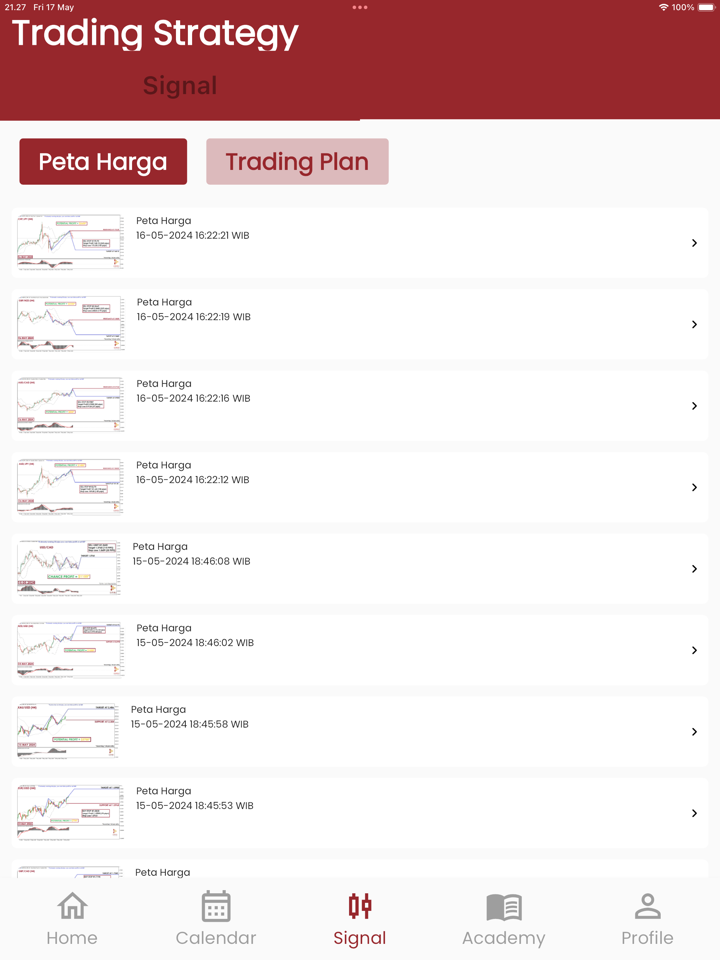Open Peta Harga 15-05-2024 18:45:58 WIB item
The height and width of the screenshot is (960, 720).
click(189, 717)
